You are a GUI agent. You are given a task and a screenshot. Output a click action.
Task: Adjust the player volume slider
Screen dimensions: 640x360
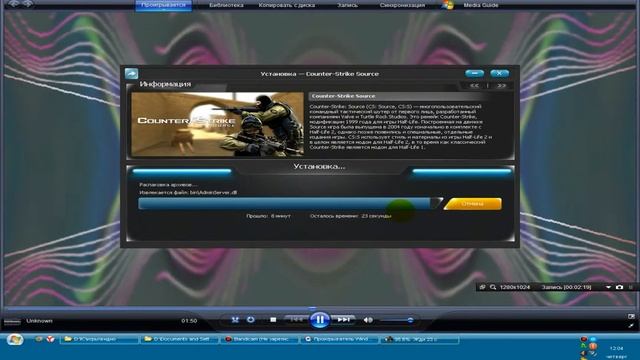pyautogui.click(x=396, y=320)
